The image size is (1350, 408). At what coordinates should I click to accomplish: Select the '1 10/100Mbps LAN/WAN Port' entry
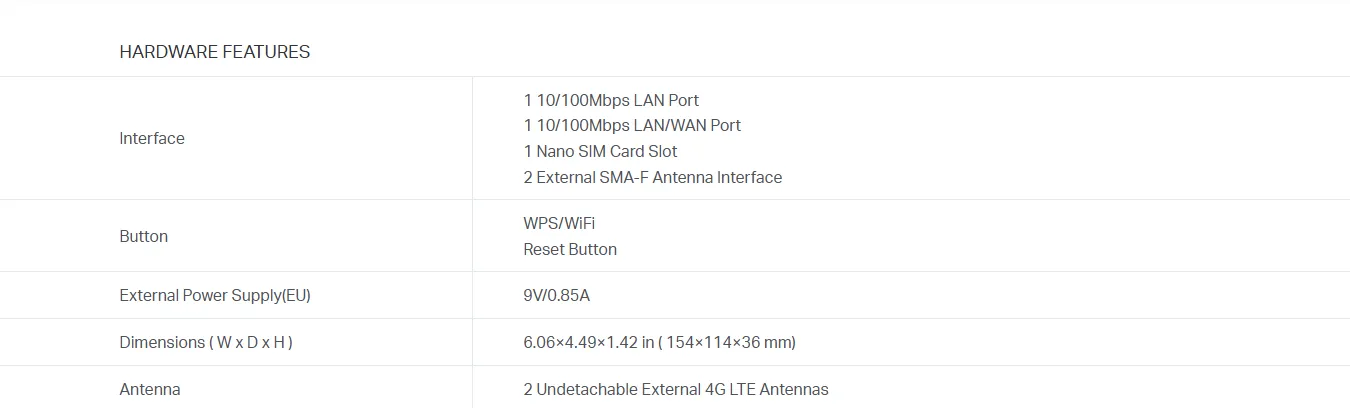[632, 126]
